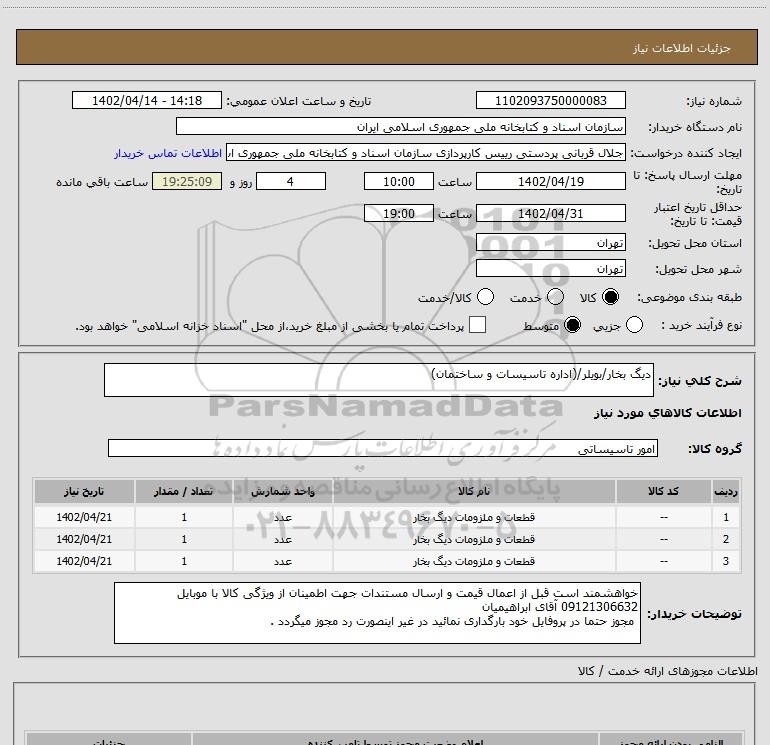Select the متوسط purchase type radio
Viewport: 770px width, 745px height.
click(x=572, y=325)
